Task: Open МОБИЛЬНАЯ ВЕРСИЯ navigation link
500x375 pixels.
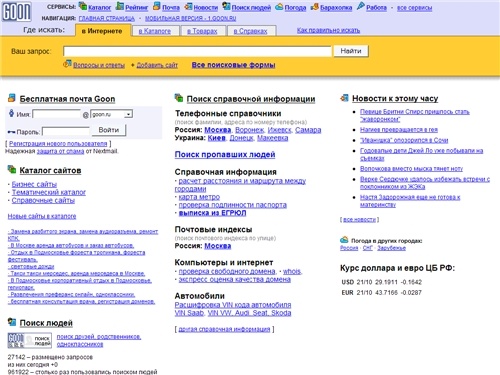Action: (x=191, y=18)
